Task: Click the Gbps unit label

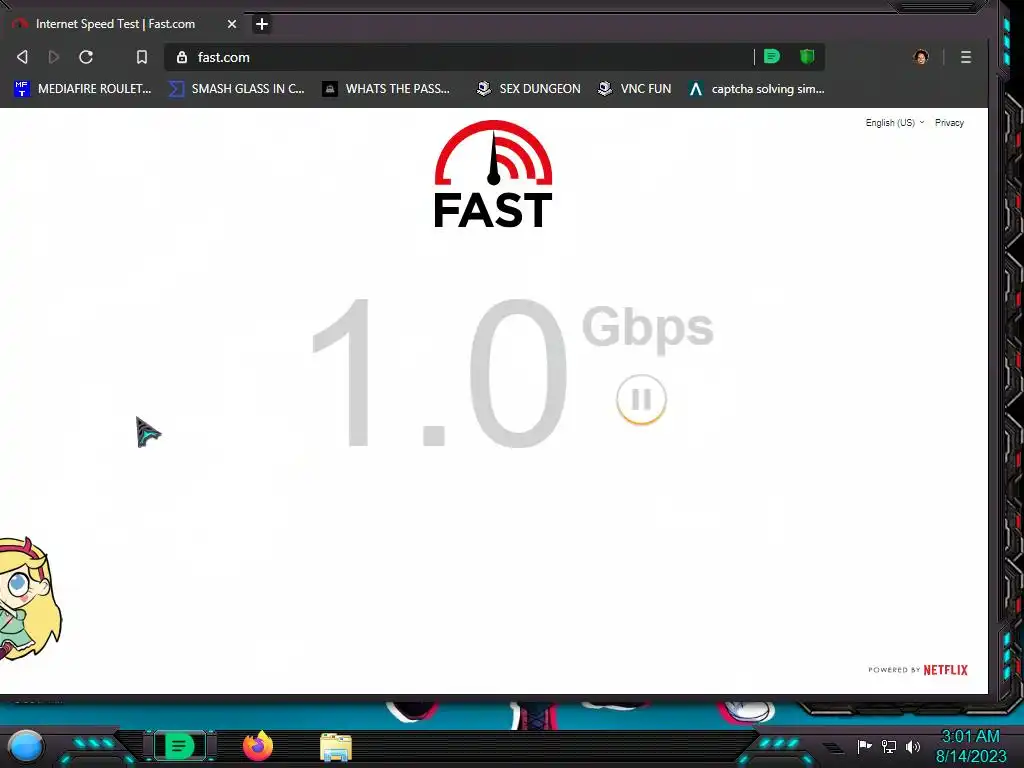Action: (x=647, y=328)
